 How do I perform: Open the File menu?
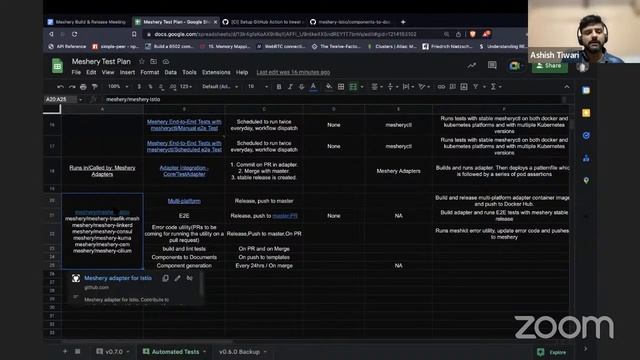(76, 72)
